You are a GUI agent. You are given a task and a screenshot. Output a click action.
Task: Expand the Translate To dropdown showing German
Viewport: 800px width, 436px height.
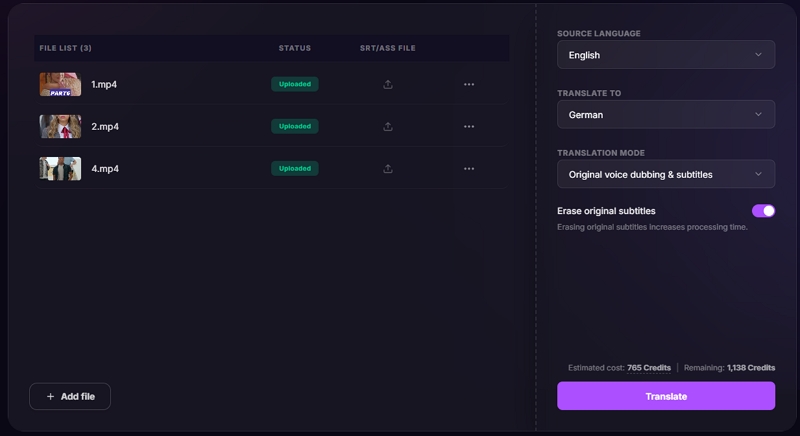(x=666, y=114)
